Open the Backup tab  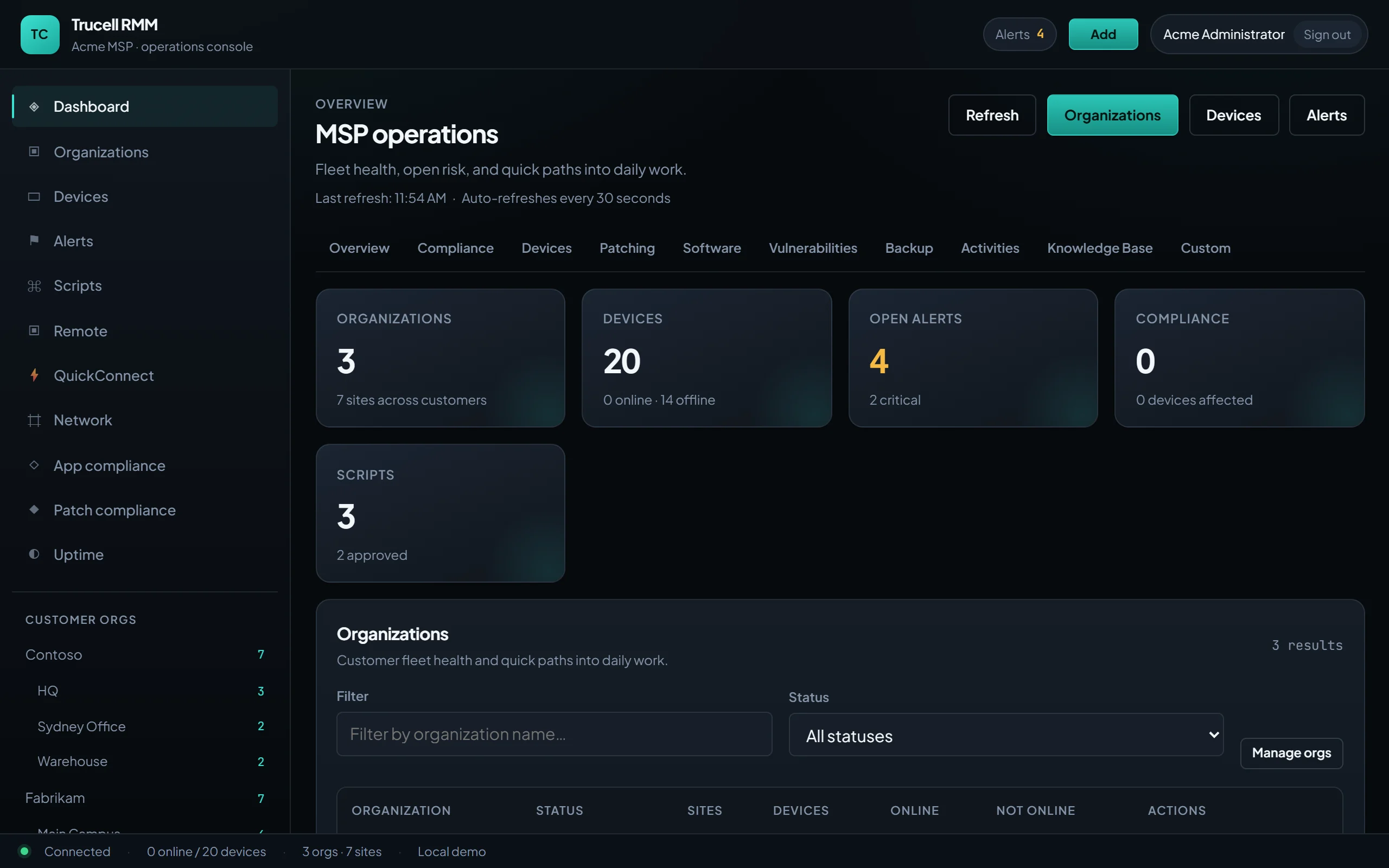point(909,248)
